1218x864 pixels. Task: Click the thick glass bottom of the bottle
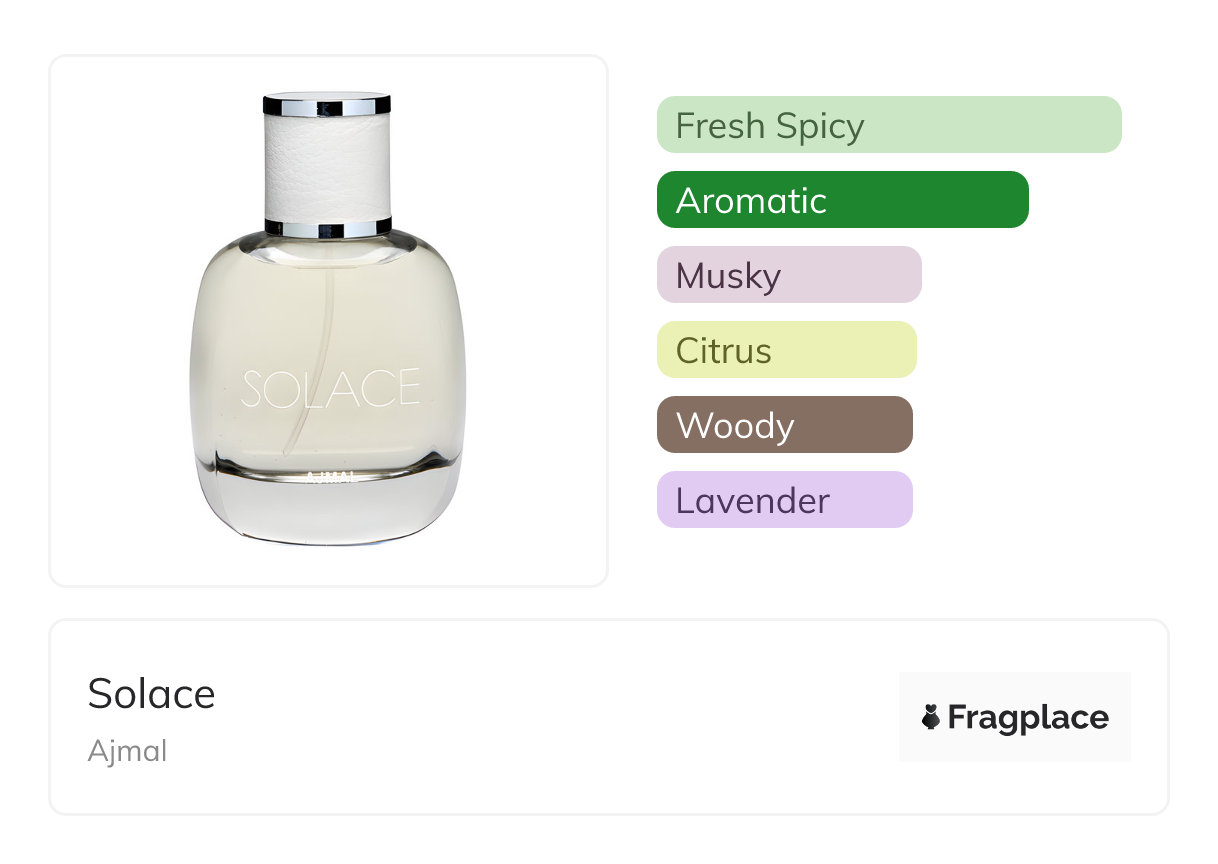tap(328, 510)
